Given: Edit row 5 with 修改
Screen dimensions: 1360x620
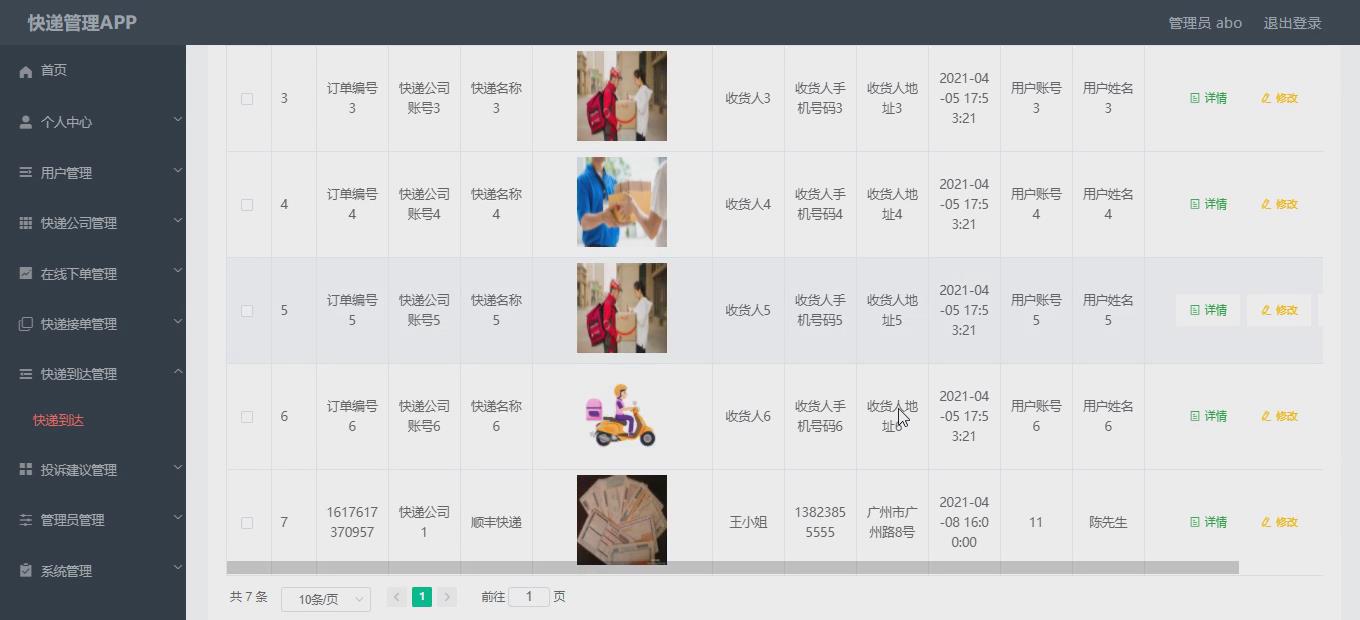Looking at the screenshot, I should click(x=1279, y=310).
